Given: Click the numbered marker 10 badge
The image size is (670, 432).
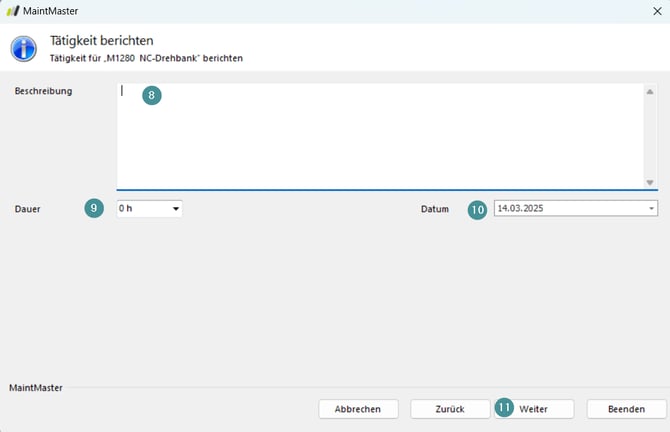Looking at the screenshot, I should click(x=477, y=209).
